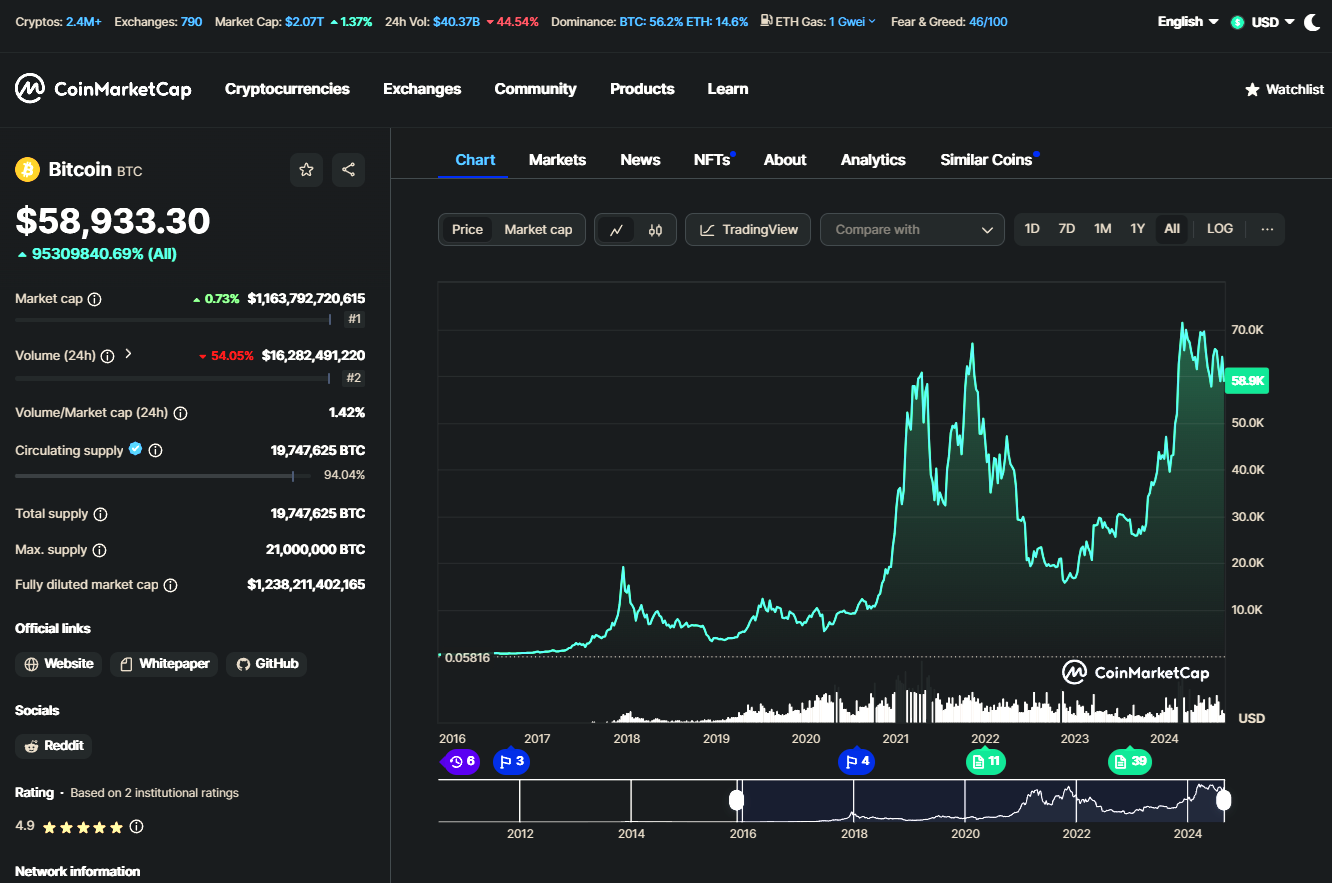
Task: Click the Circulating supply 94.04% progress bar
Action: click(x=162, y=476)
